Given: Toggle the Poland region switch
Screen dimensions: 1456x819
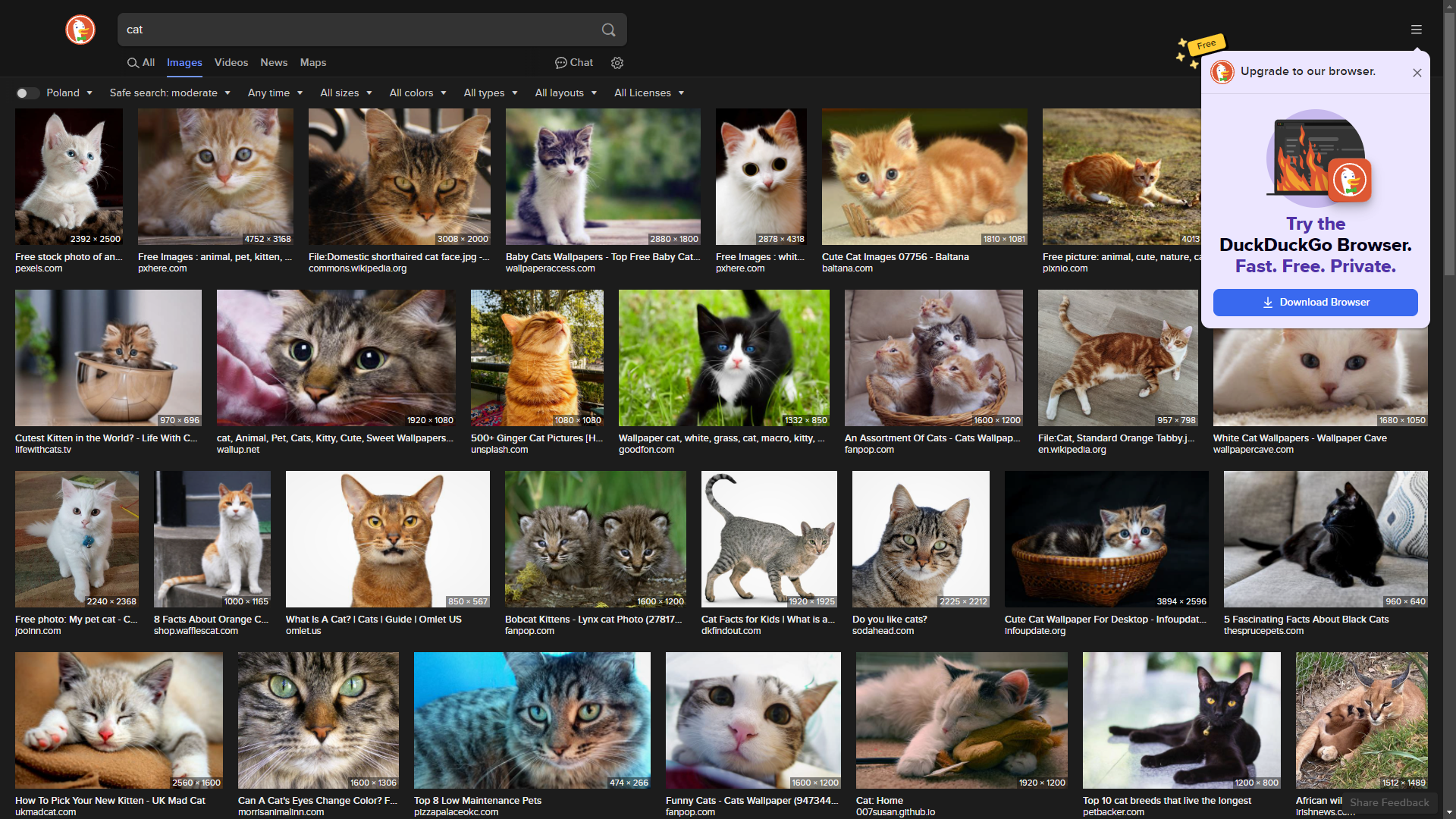Looking at the screenshot, I should [27, 93].
